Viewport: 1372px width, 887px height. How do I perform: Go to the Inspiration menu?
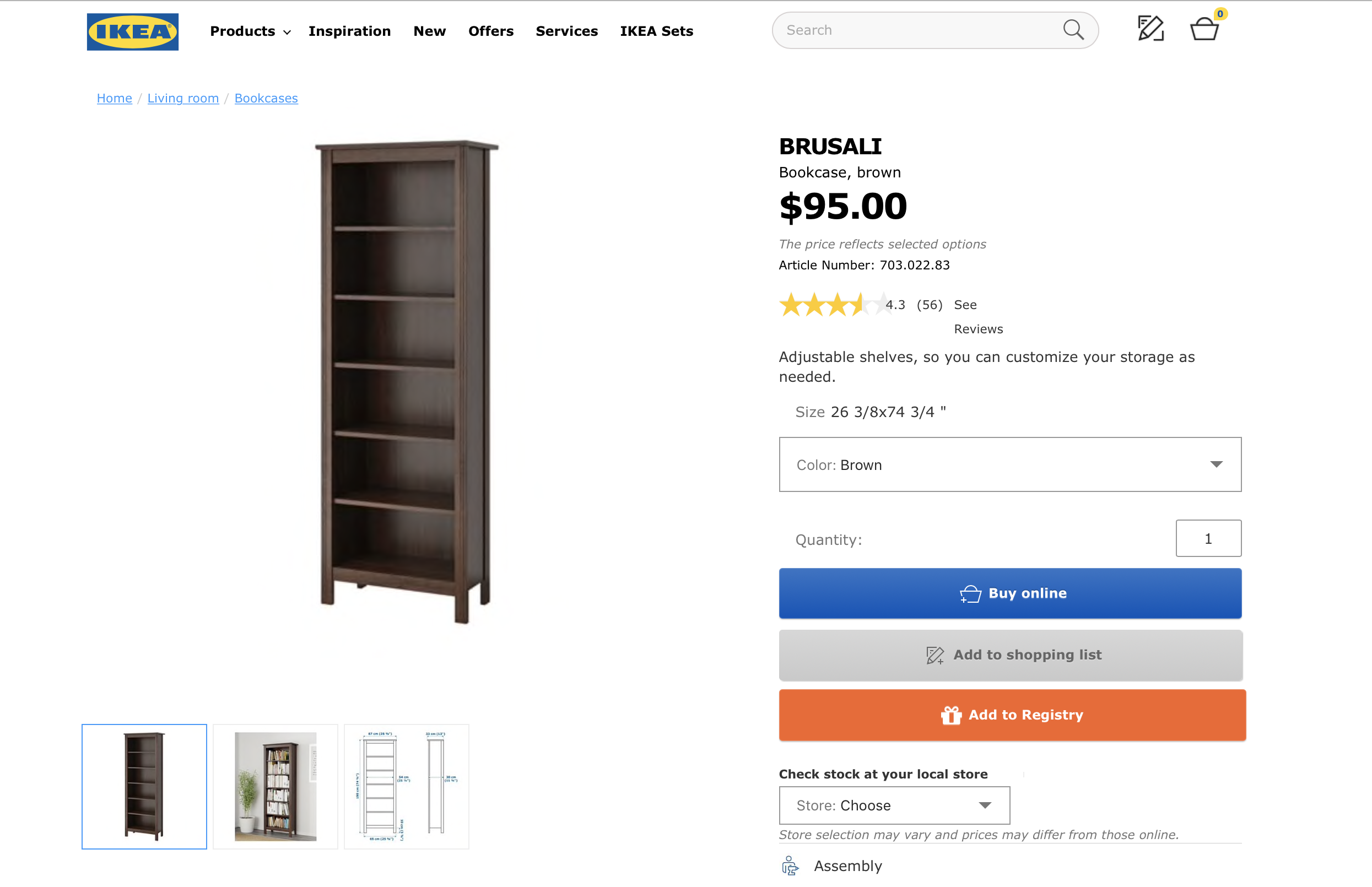point(349,31)
